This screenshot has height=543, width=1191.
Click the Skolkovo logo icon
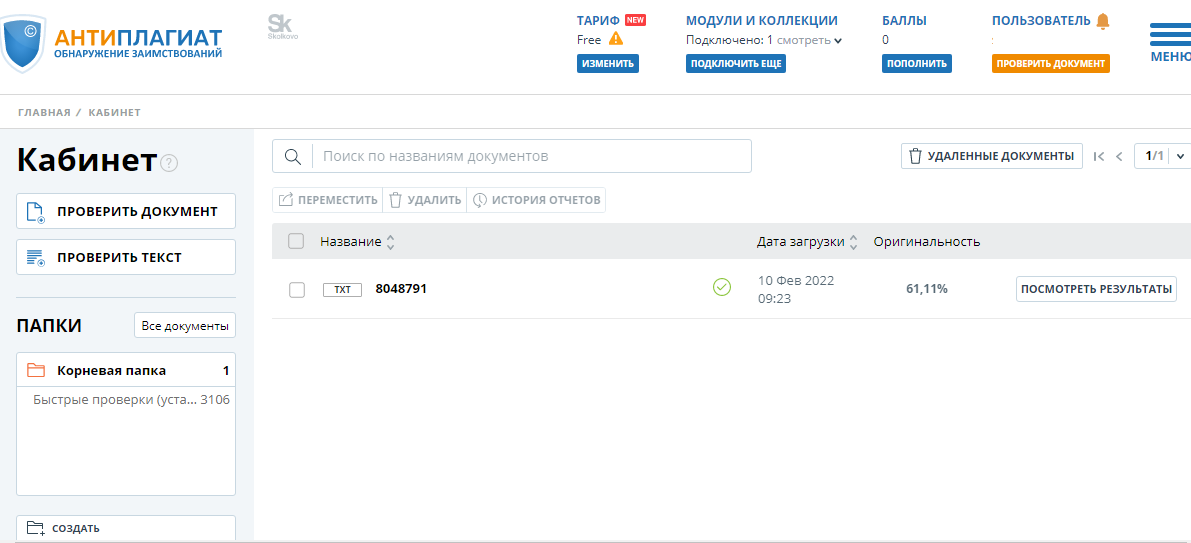282,26
